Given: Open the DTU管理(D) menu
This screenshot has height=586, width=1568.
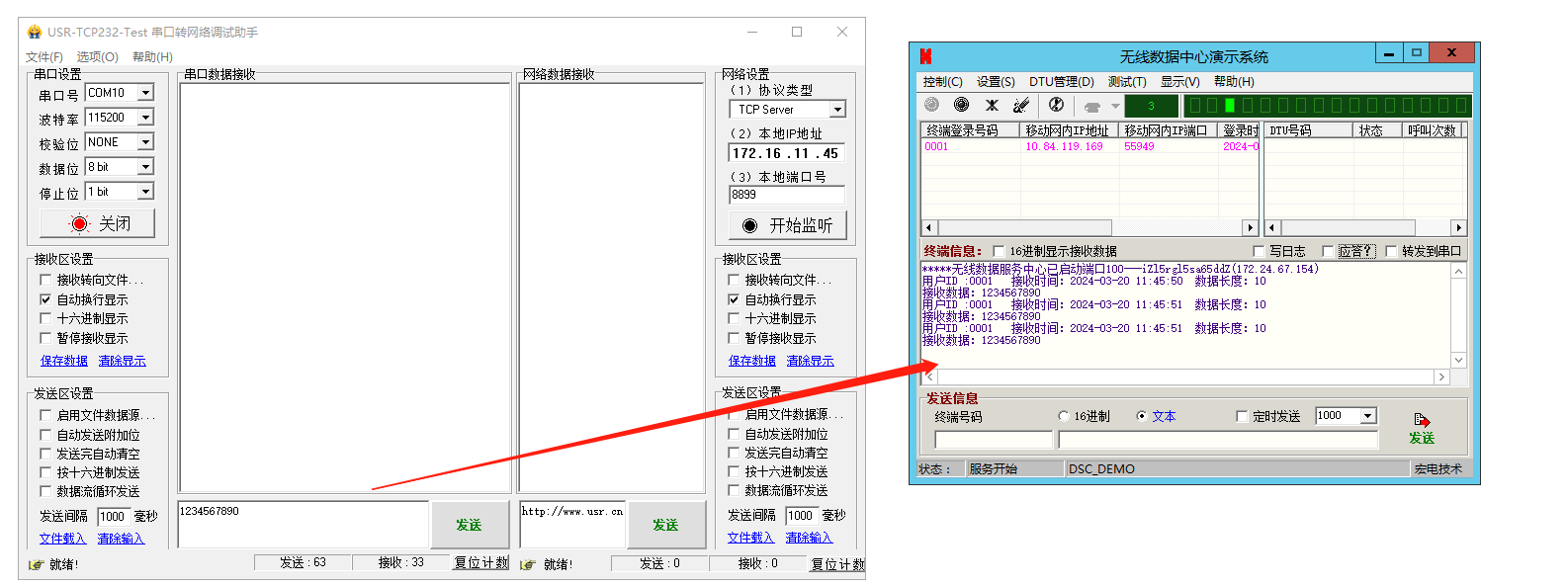Looking at the screenshot, I should 1061,82.
